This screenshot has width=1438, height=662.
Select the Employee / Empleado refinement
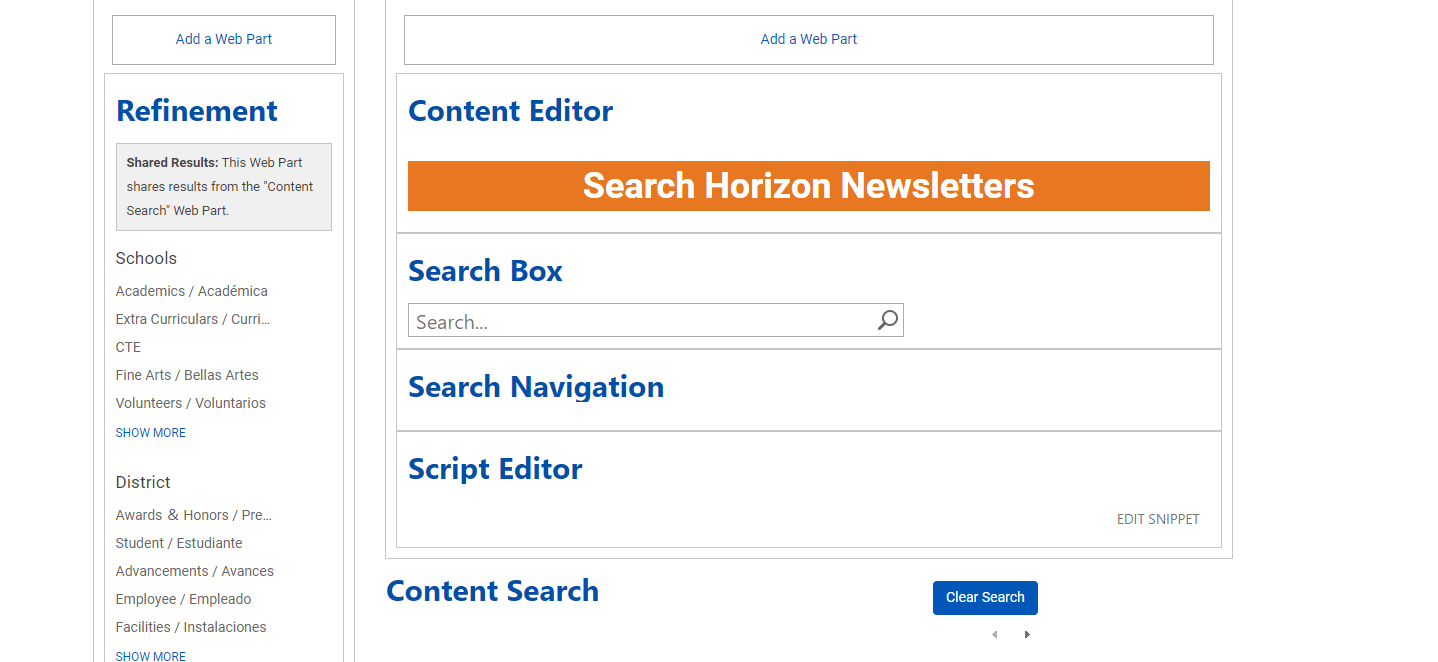click(x=183, y=599)
